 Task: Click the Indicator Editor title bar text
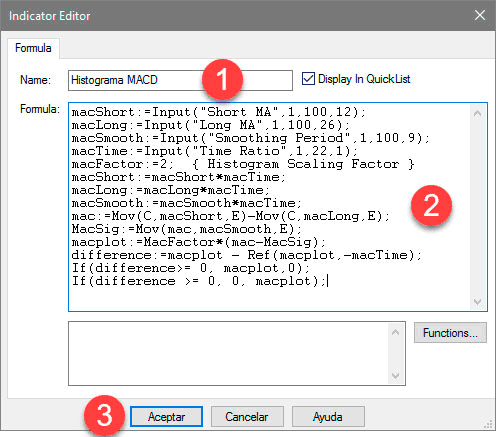click(x=50, y=16)
